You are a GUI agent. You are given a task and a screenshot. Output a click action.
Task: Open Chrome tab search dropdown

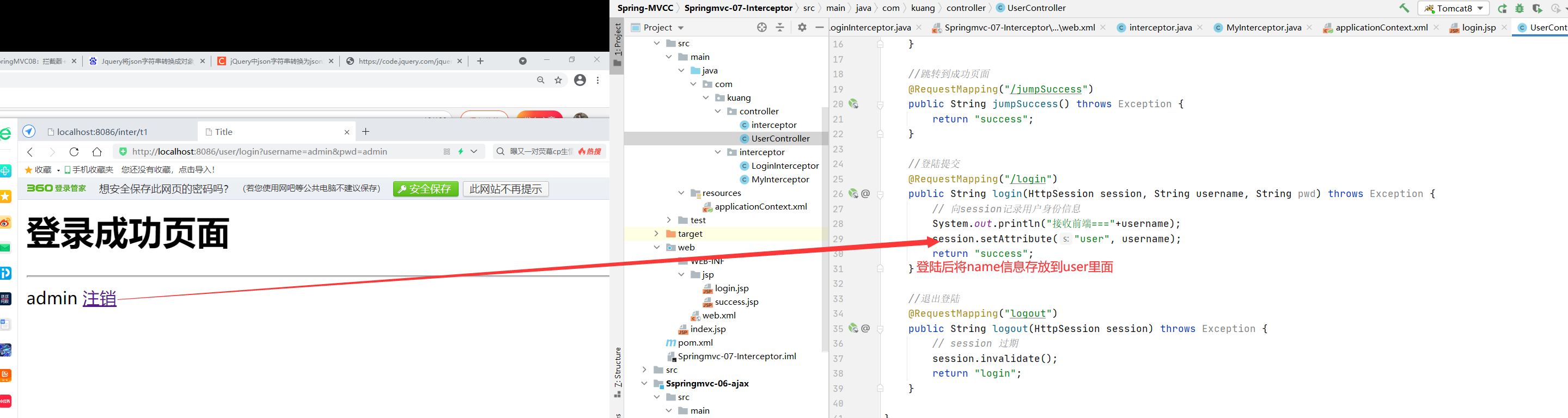coord(523,61)
